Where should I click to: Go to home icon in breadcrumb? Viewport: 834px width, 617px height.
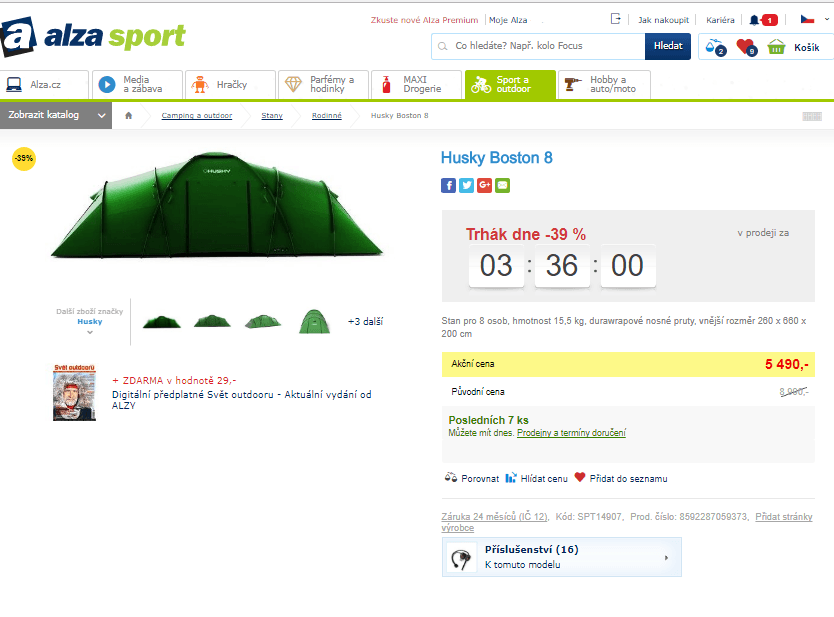point(128,116)
